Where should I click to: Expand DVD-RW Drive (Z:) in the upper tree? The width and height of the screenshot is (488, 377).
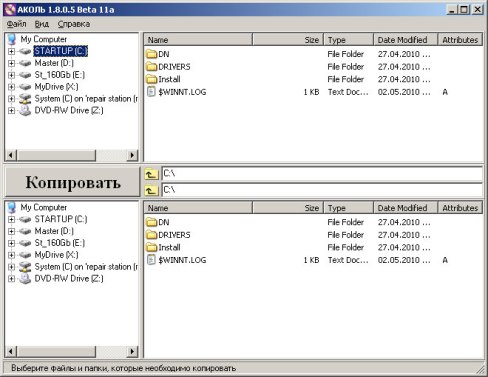pyautogui.click(x=11, y=110)
